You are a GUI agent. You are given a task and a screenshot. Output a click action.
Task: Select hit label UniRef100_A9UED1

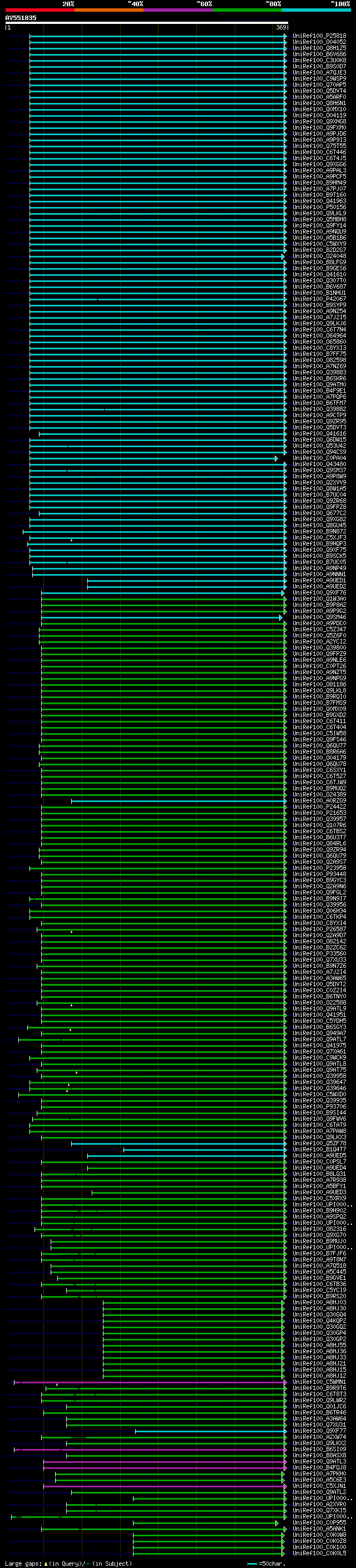[x=319, y=581]
